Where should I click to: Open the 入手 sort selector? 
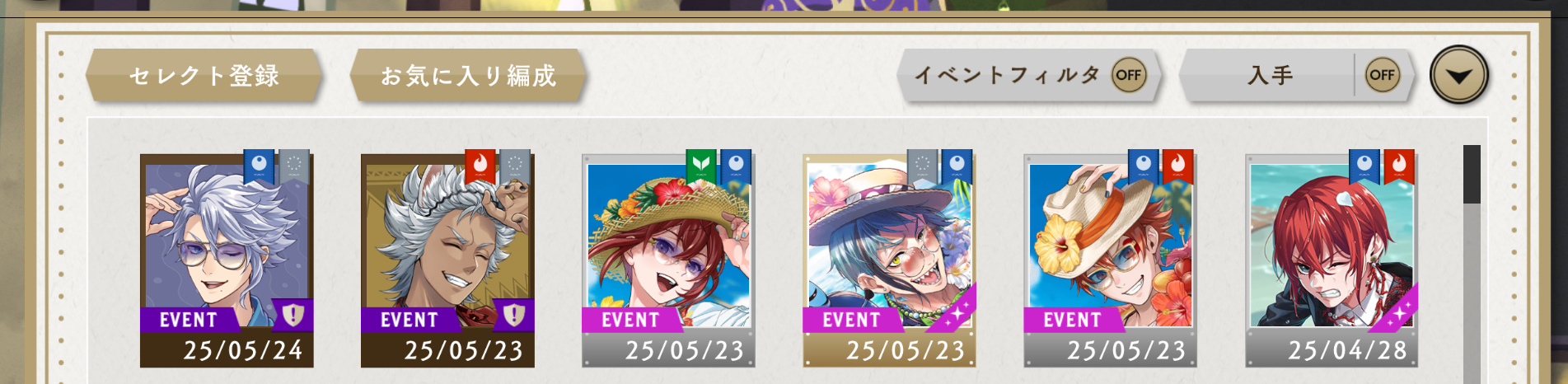pyautogui.click(x=1270, y=75)
